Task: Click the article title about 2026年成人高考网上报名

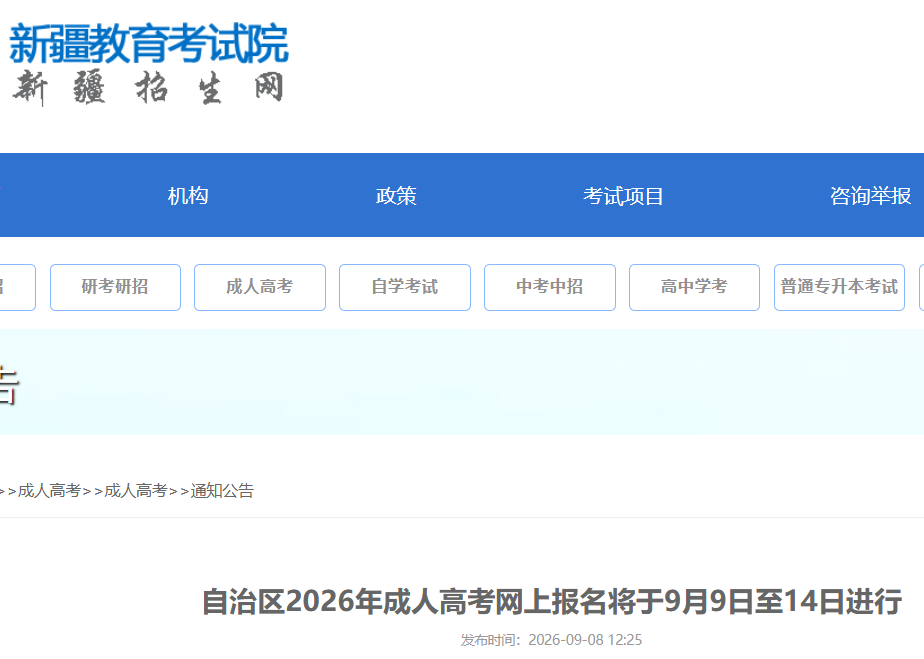Action: [x=552, y=602]
